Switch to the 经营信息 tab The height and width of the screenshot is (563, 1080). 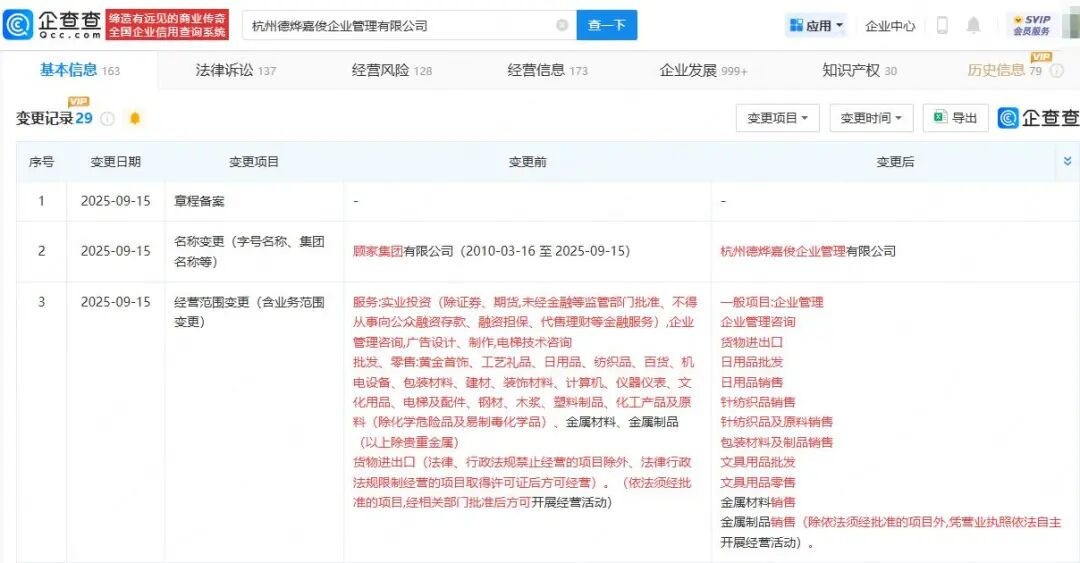548,70
